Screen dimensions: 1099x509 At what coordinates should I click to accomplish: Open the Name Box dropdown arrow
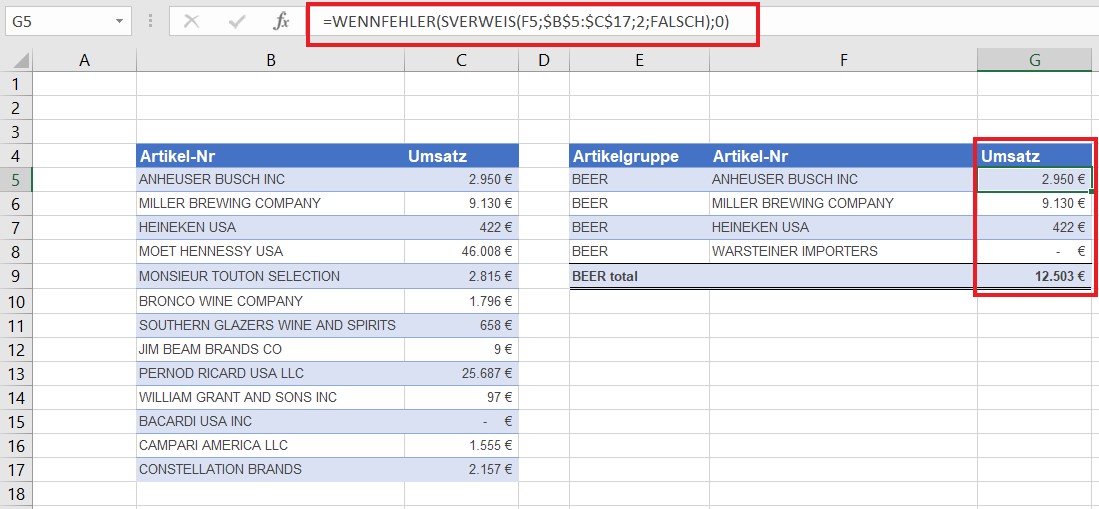click(x=118, y=22)
